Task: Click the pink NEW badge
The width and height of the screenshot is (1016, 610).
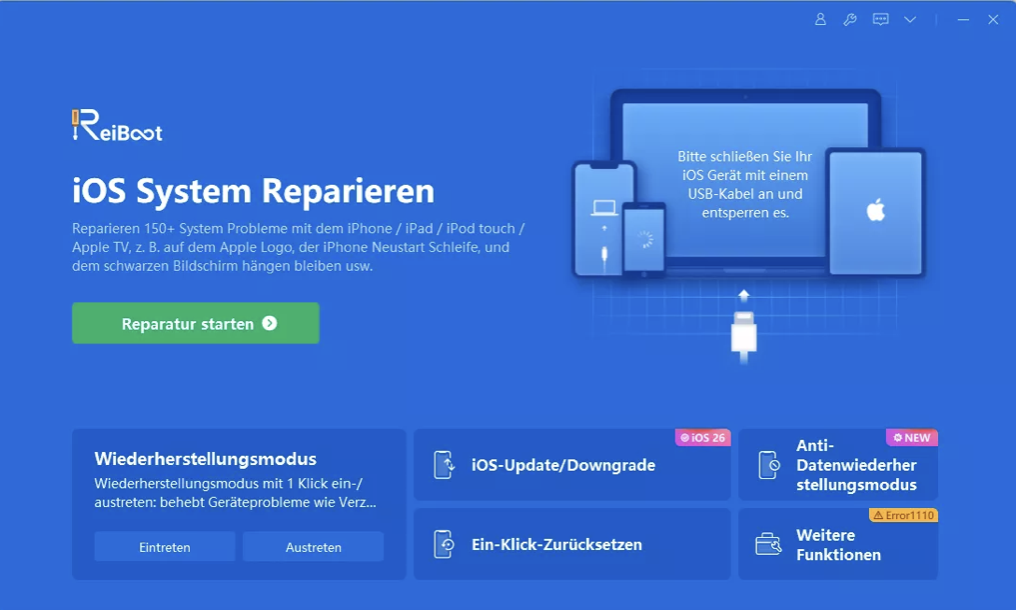Action: pos(912,438)
